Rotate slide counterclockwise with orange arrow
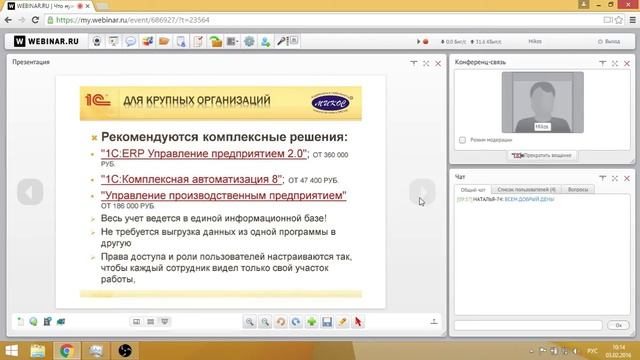Image resolution: width=640 pixels, height=360 pixels. [x=280, y=322]
